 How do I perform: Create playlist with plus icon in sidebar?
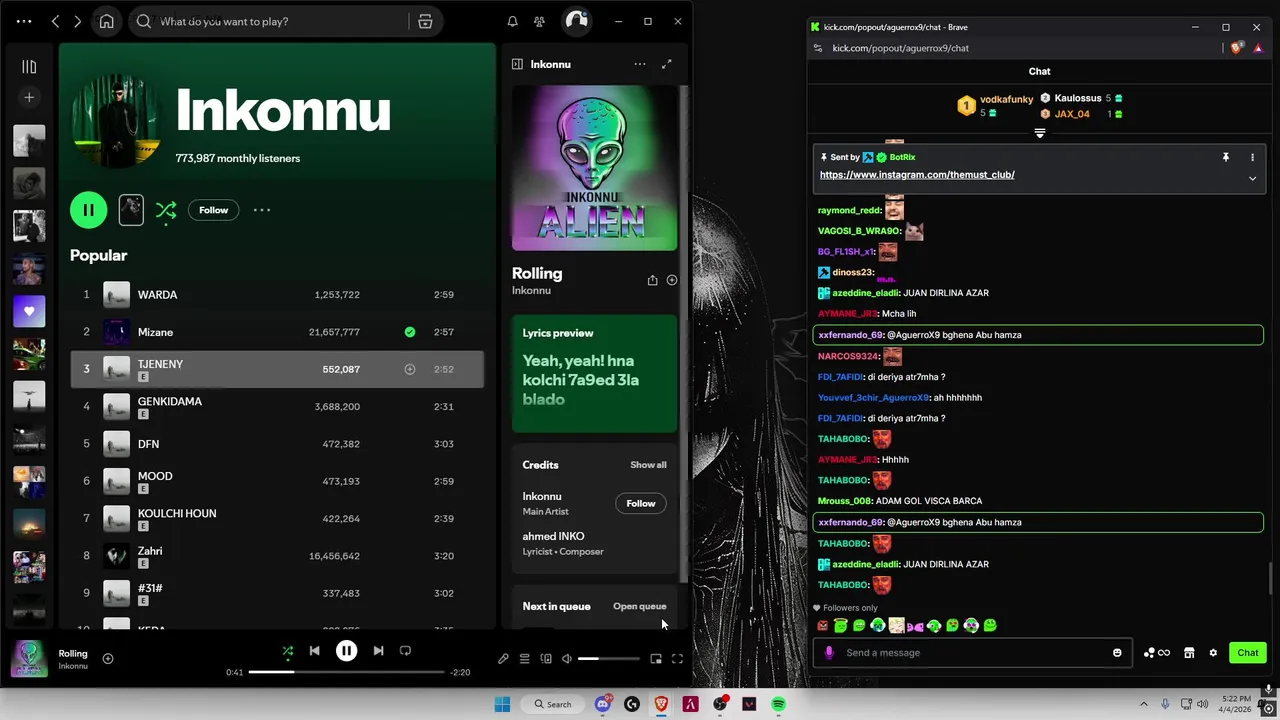(x=29, y=97)
